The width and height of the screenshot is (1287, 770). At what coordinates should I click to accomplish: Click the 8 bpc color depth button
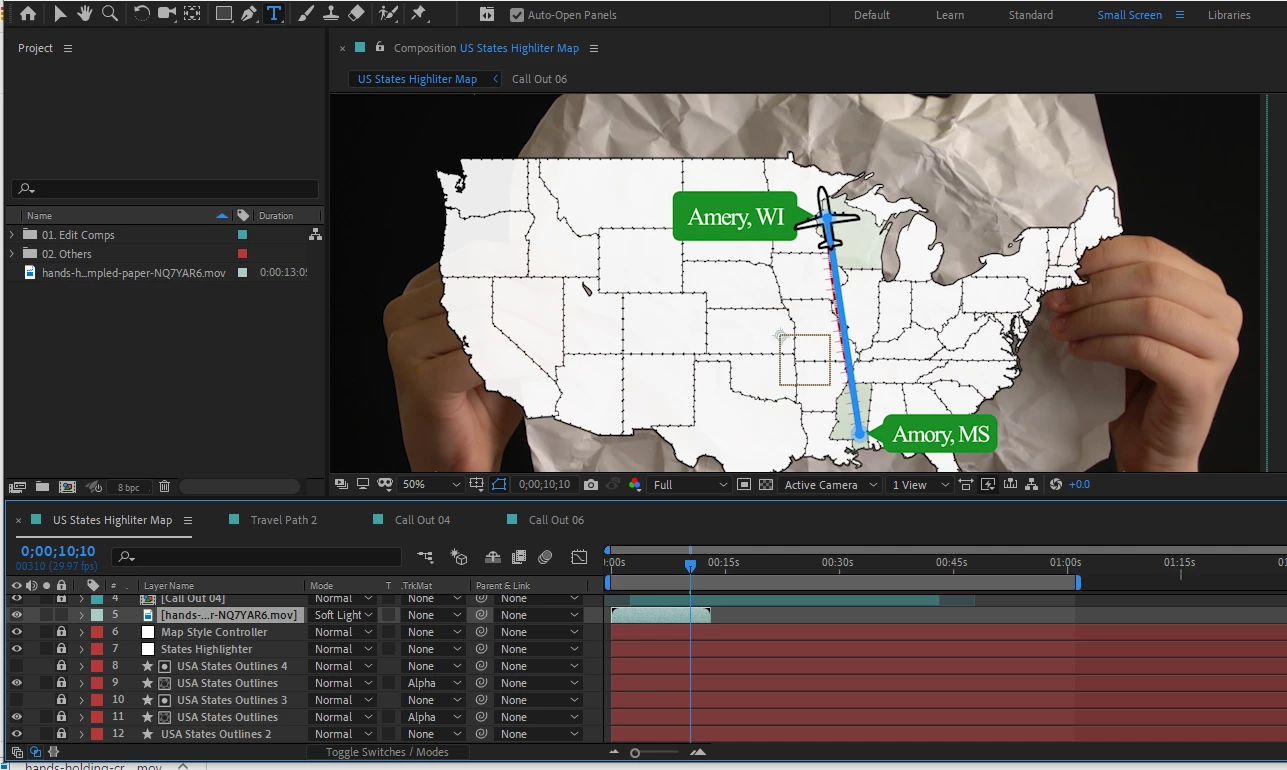click(129, 487)
